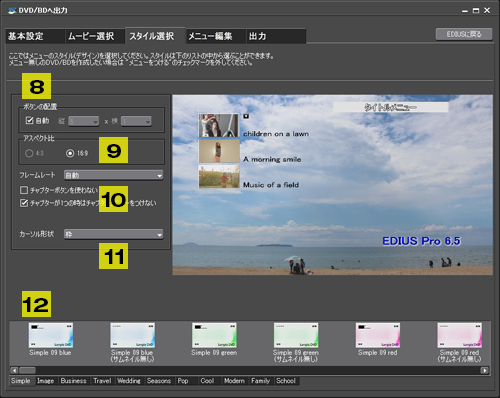500x398 pixels.
Task: Select the スタイル選択 tab
Action: (x=155, y=36)
